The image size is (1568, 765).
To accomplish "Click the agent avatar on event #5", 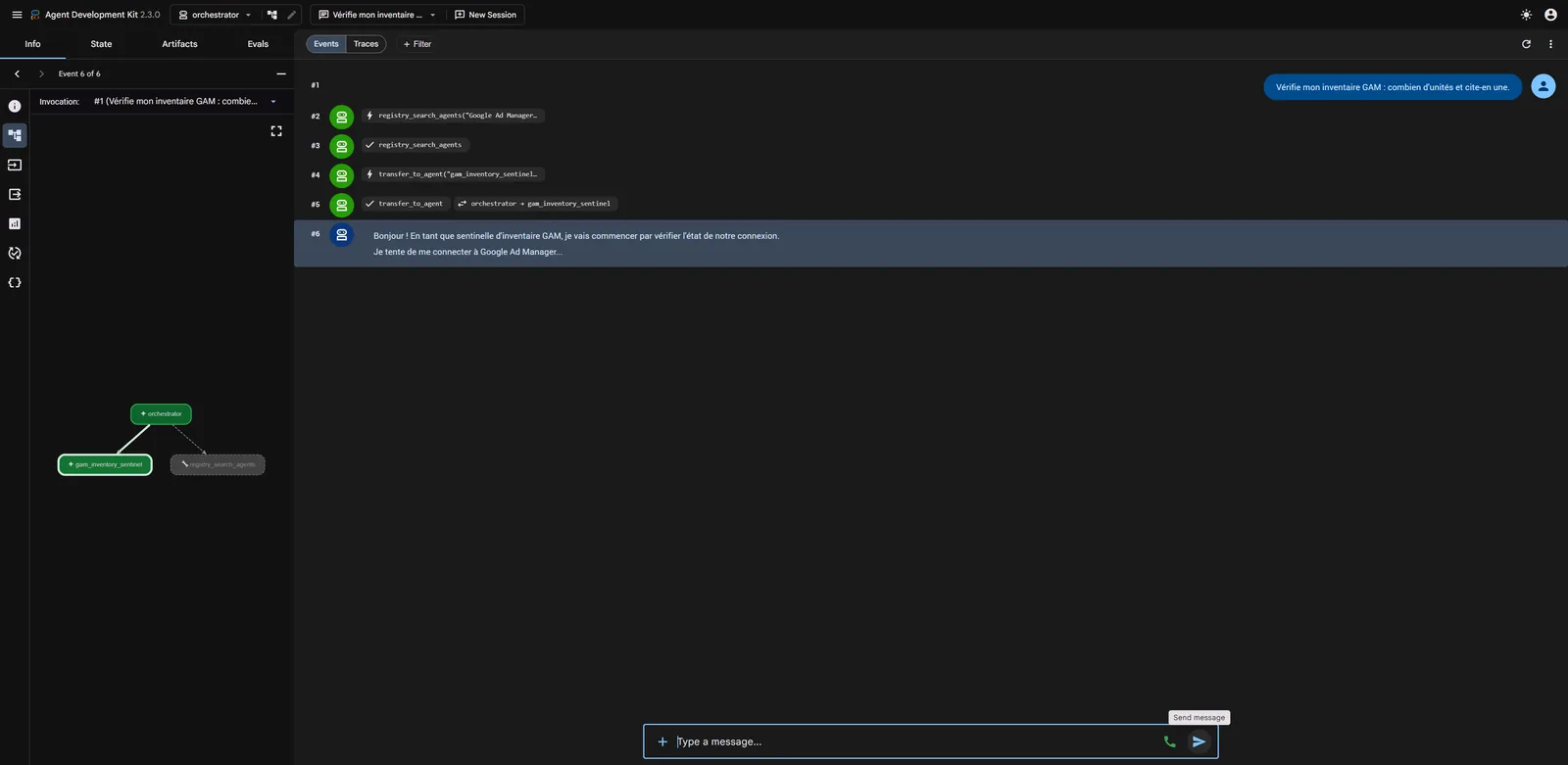I will click(x=341, y=205).
